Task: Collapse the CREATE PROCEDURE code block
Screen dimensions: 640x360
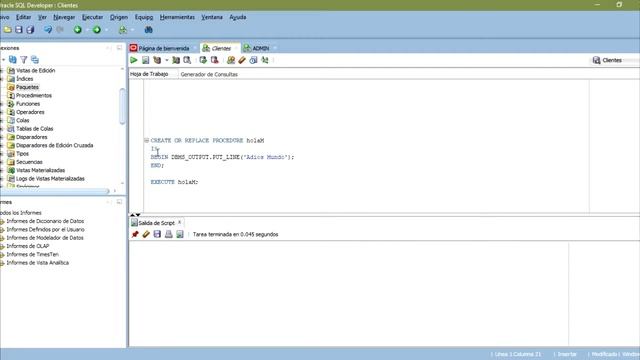Action: 146,140
